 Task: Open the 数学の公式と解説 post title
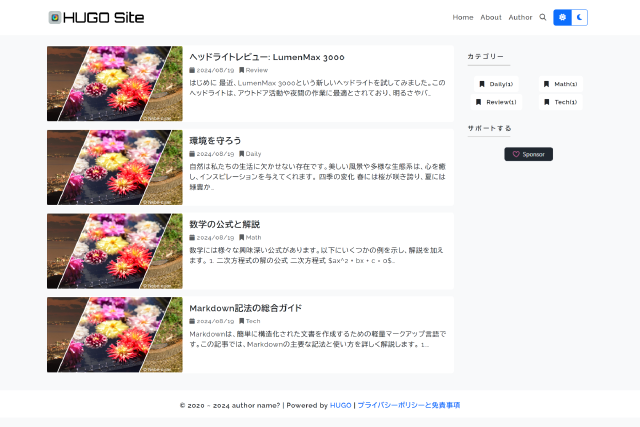pos(225,224)
